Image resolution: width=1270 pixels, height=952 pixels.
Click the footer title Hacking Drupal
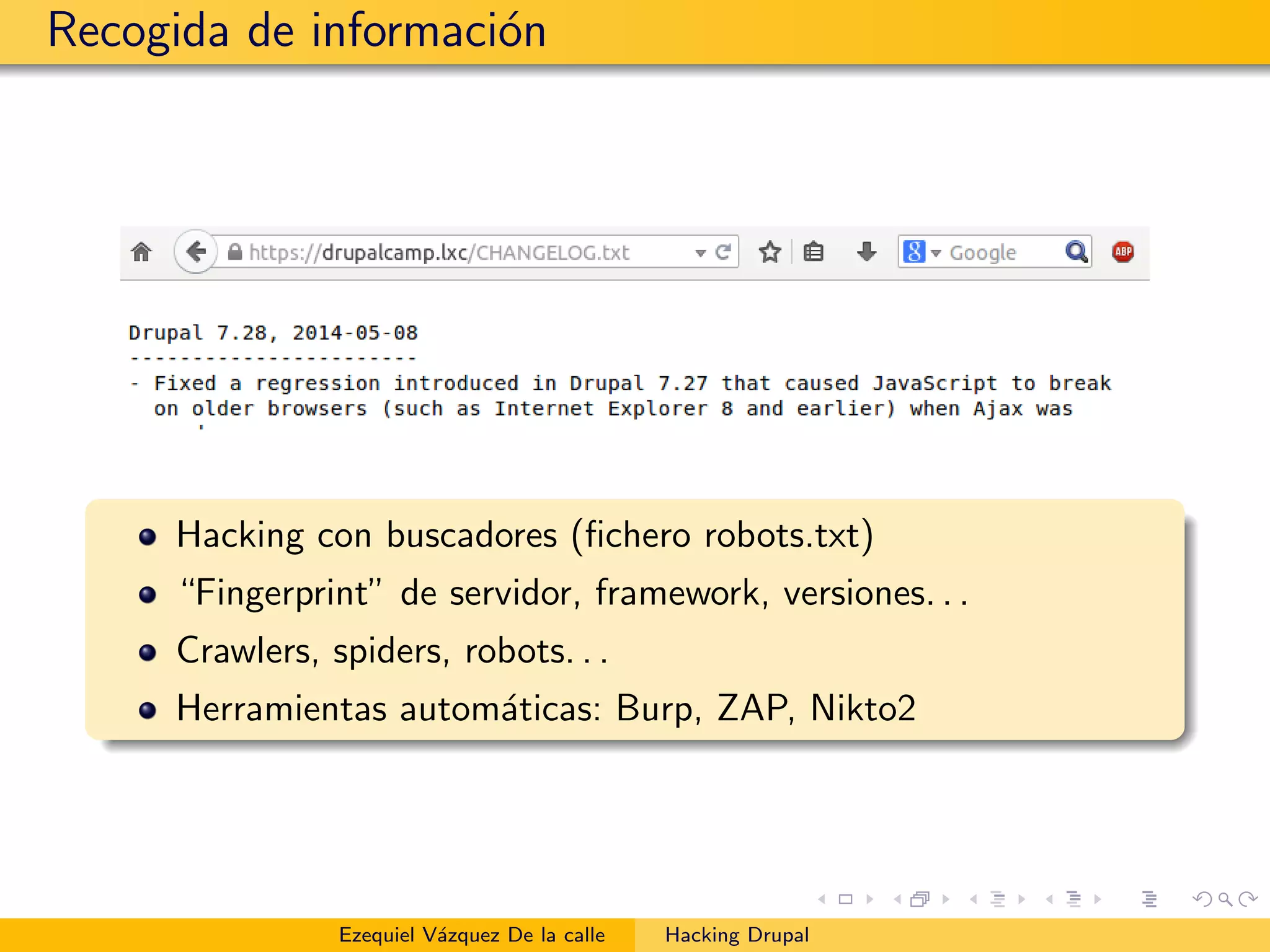737,935
